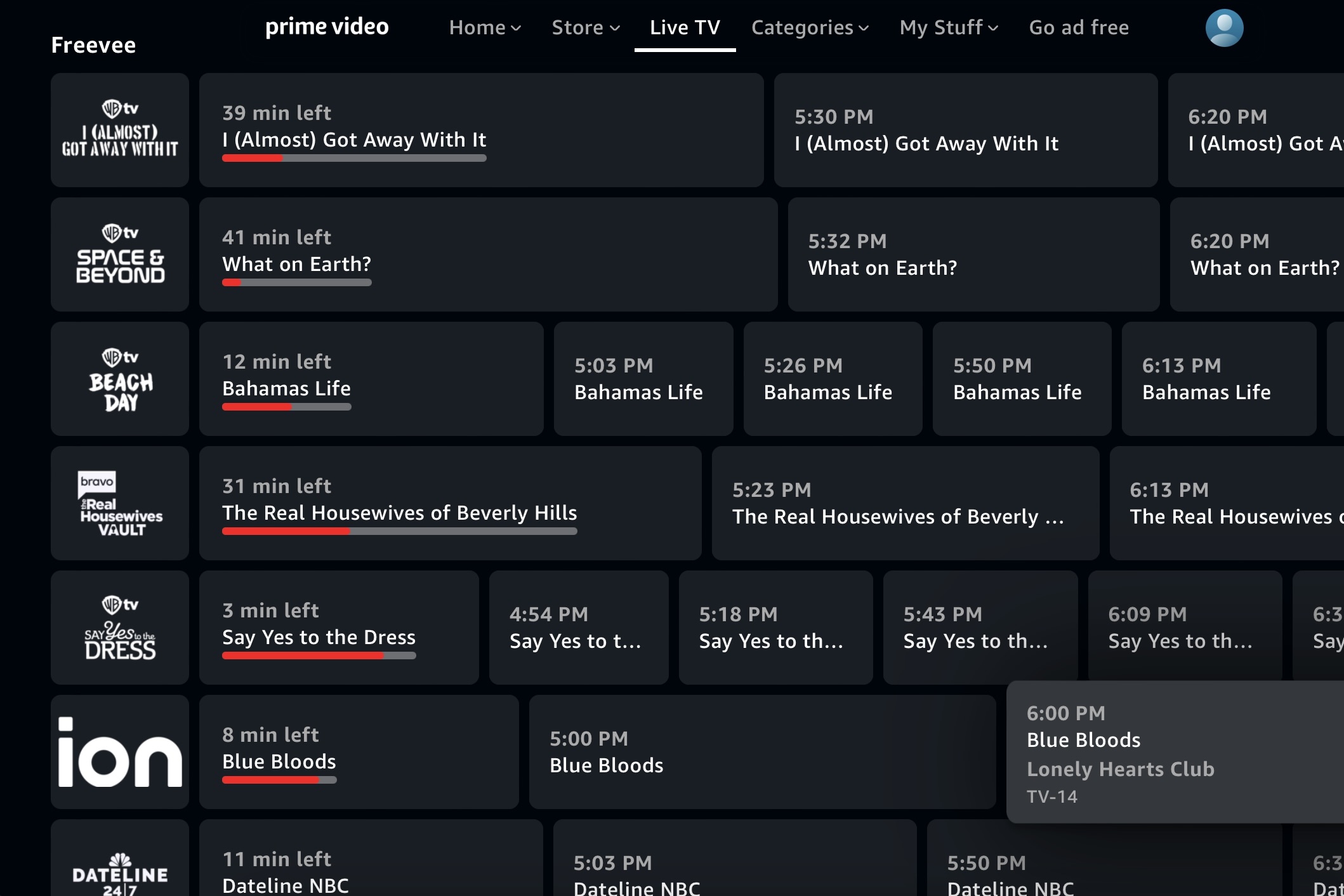This screenshot has width=1344, height=896.
Task: Click the Real Housewives of Beverly Hills progress bar
Action: coord(400,531)
